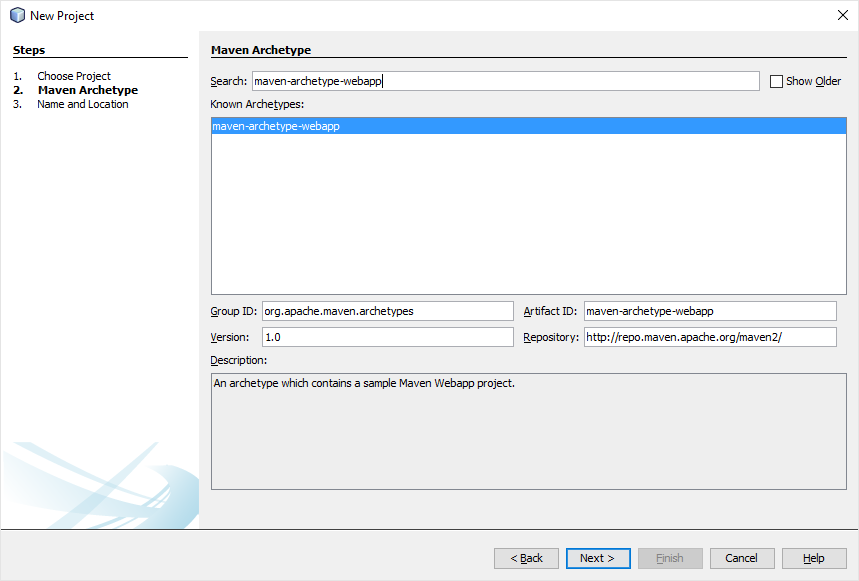Viewport: 859px width, 581px height.
Task: Click inside the Description text area
Action: click(529, 432)
